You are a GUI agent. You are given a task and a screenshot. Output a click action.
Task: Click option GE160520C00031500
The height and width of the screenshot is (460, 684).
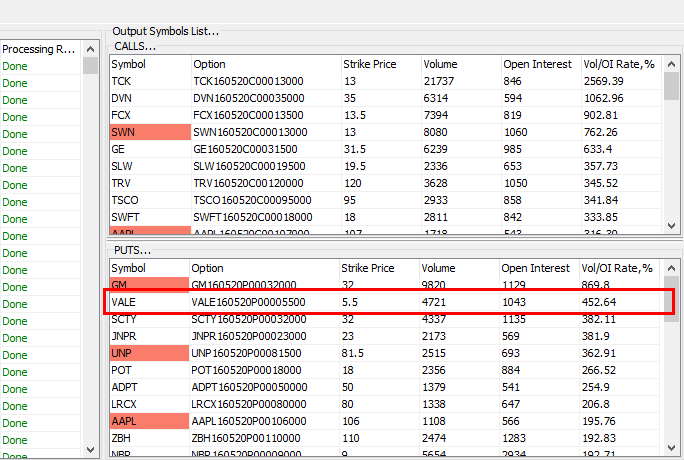tap(245, 149)
